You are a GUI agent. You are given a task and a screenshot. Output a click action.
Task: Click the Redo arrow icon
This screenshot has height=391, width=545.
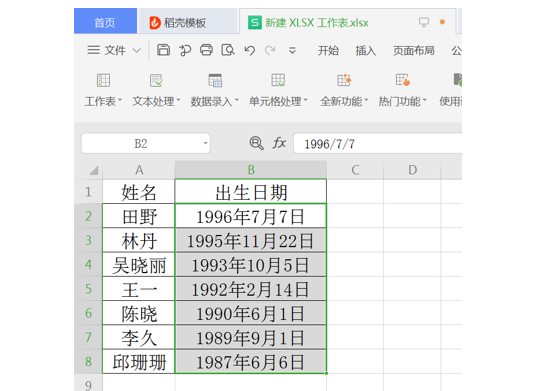pos(270,50)
